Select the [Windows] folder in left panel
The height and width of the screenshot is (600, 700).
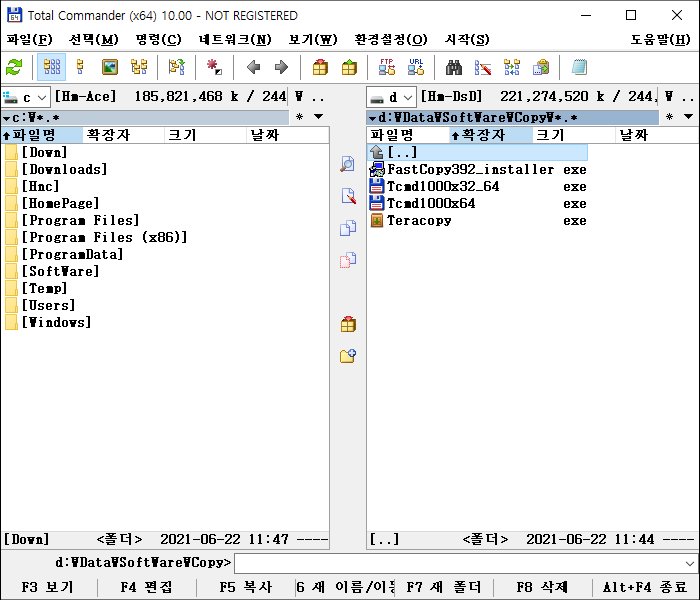pos(48,322)
